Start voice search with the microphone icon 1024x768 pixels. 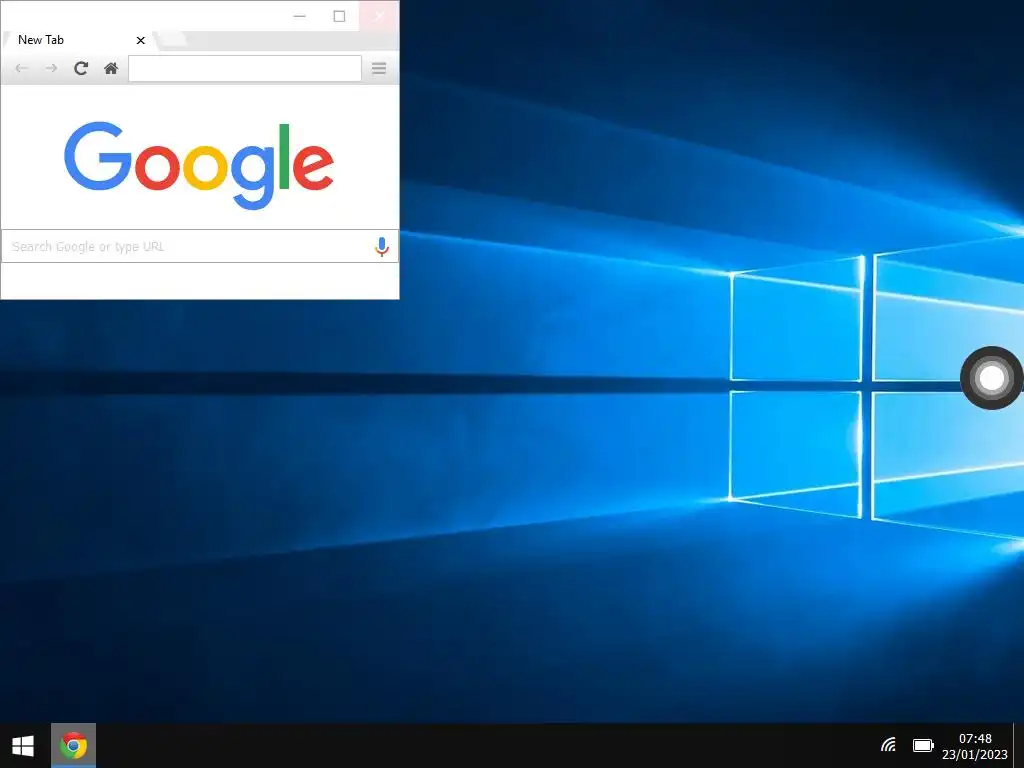(x=382, y=247)
